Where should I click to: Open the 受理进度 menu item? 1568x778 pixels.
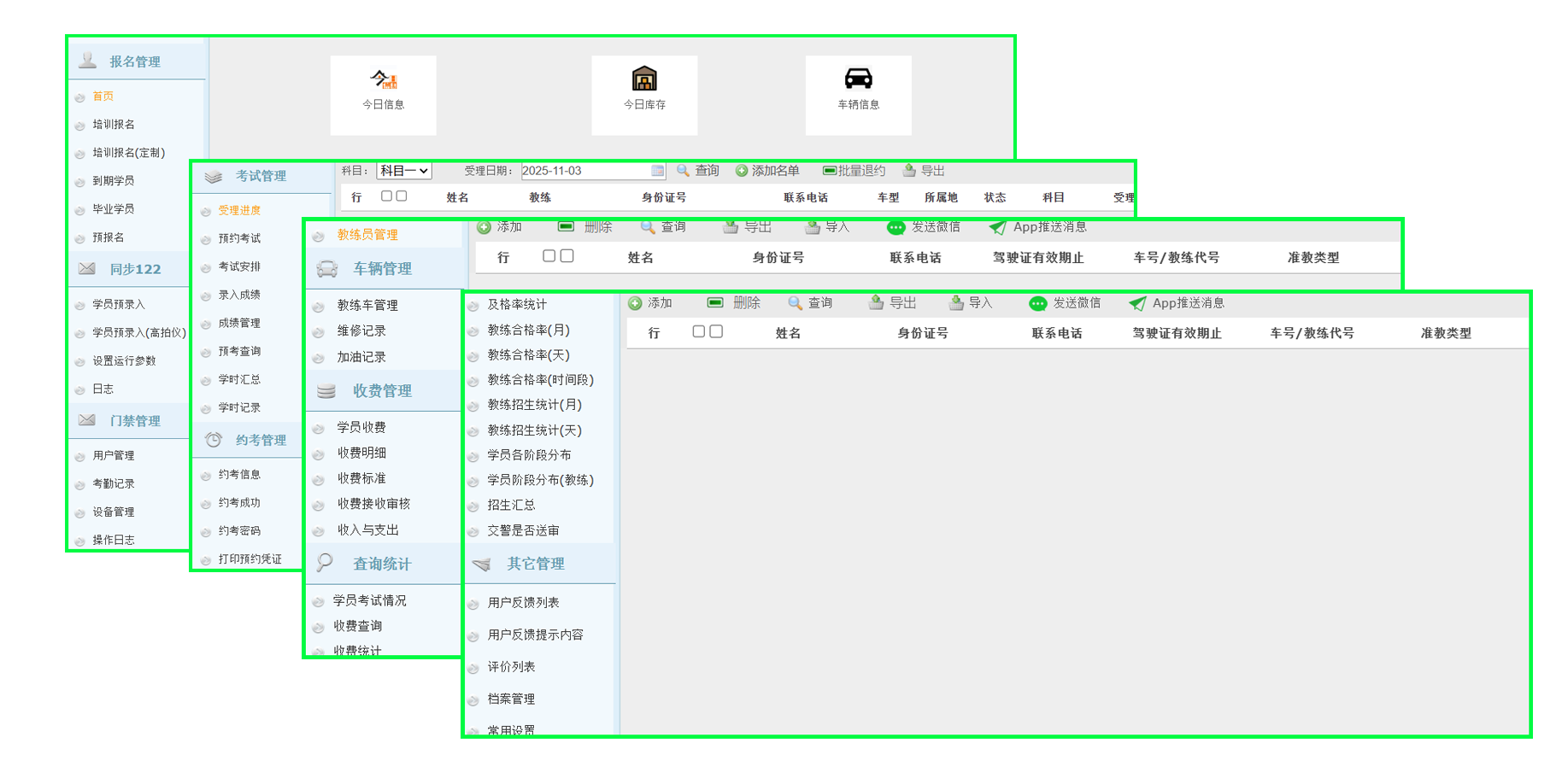pyautogui.click(x=239, y=210)
